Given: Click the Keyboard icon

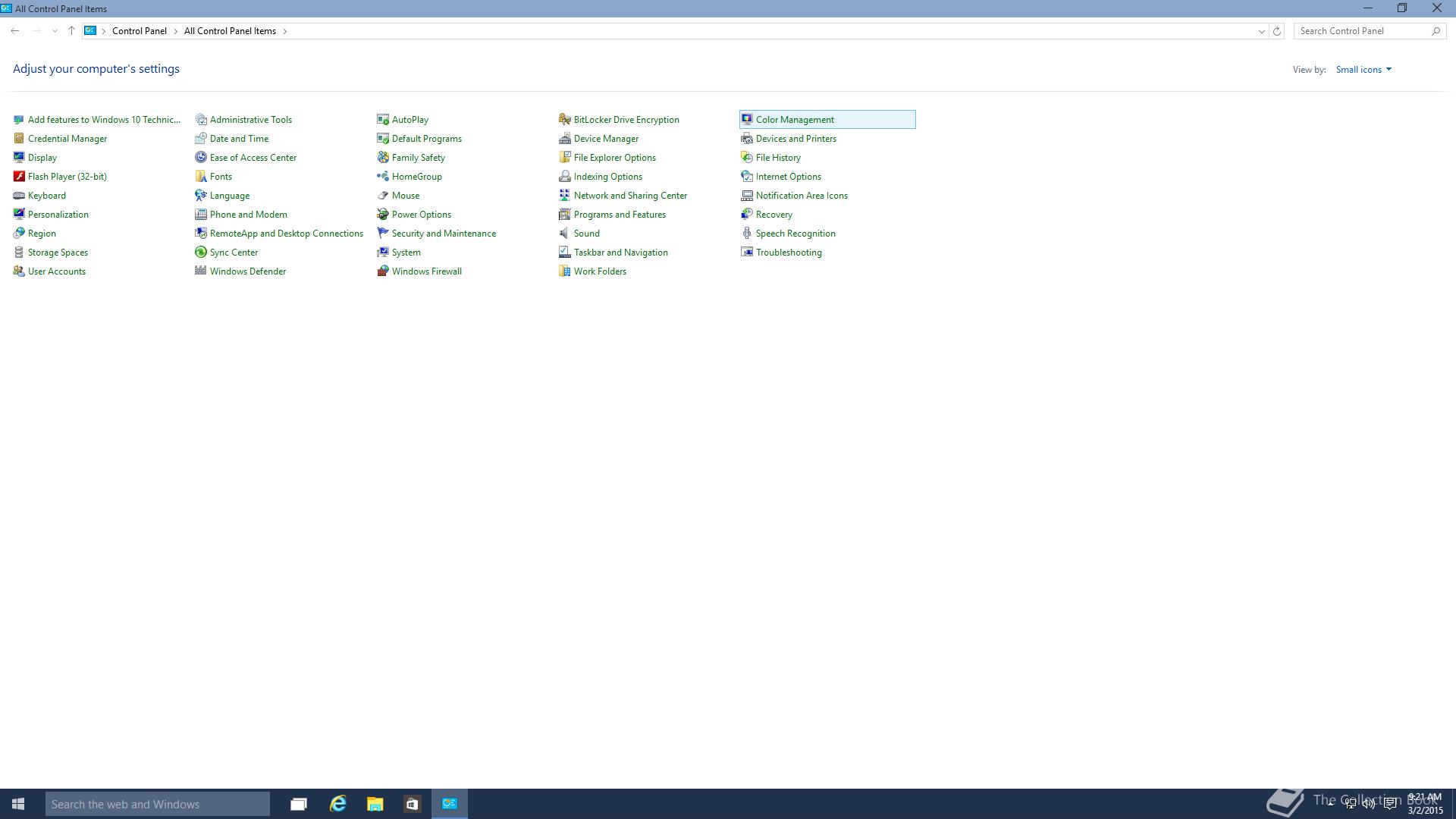Looking at the screenshot, I should coord(19,196).
